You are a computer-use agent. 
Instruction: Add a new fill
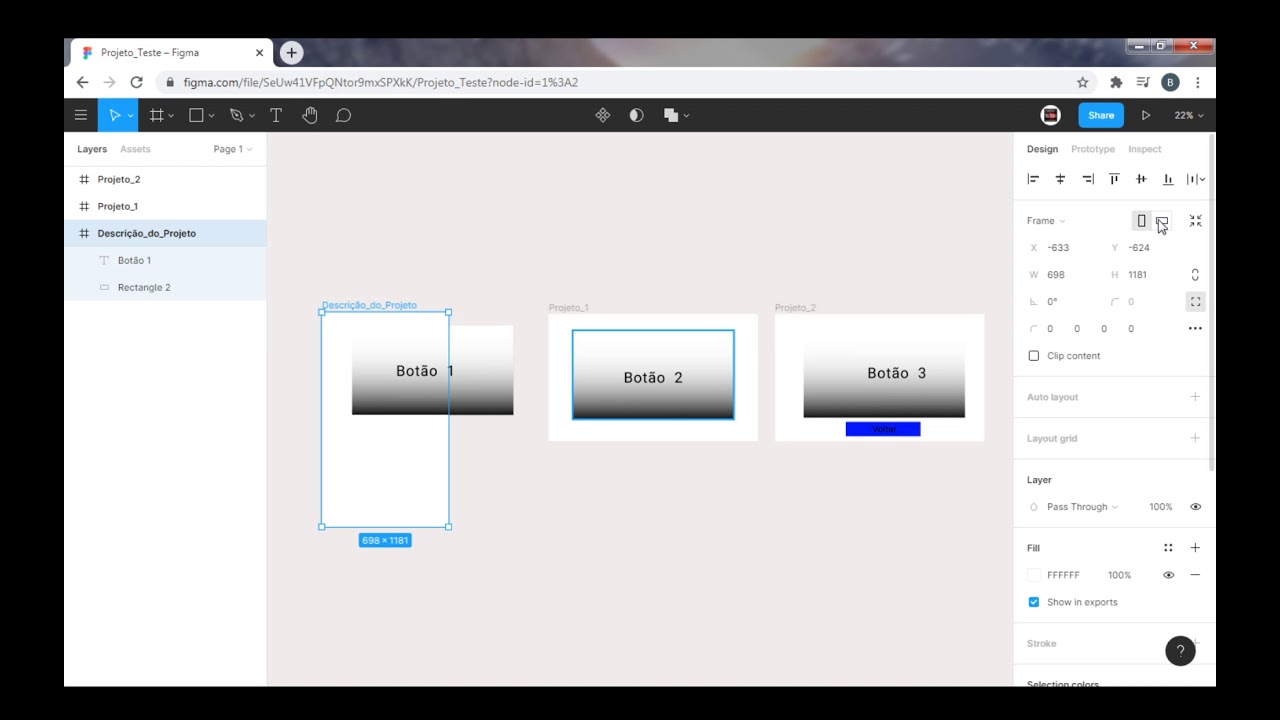point(1195,548)
